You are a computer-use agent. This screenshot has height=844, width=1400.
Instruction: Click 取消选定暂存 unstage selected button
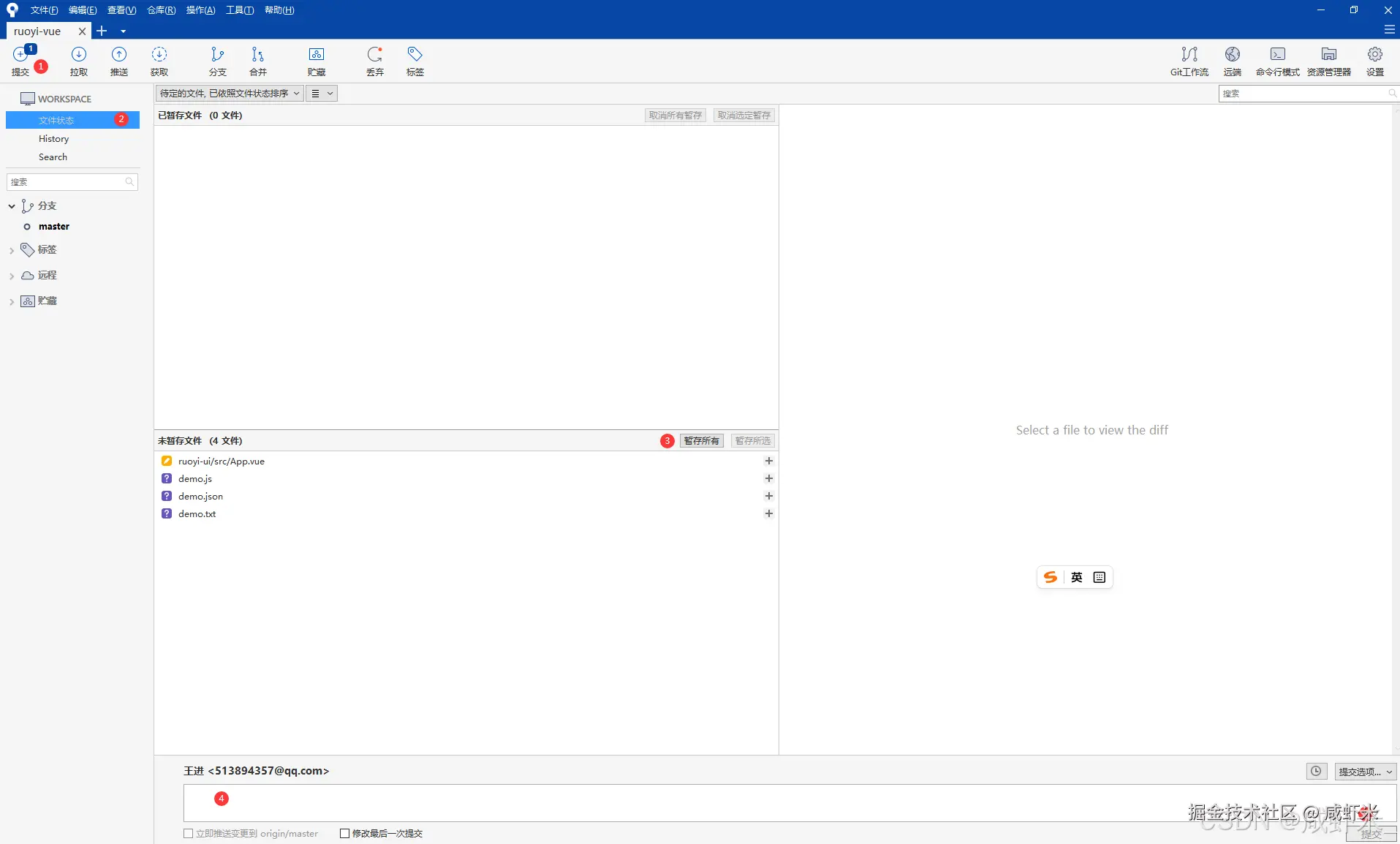tap(743, 115)
